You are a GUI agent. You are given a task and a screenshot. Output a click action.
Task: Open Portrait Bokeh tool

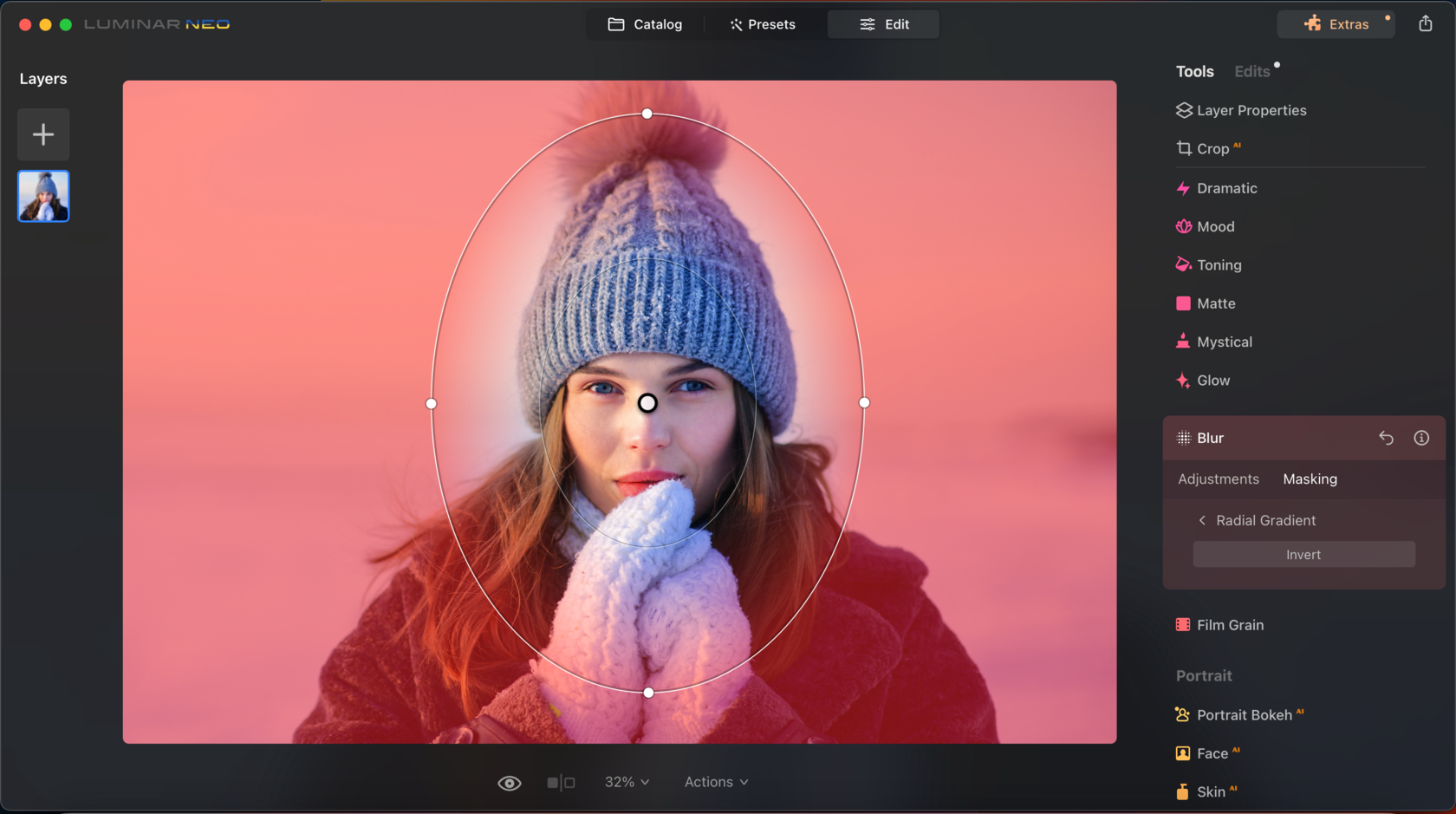point(1243,715)
